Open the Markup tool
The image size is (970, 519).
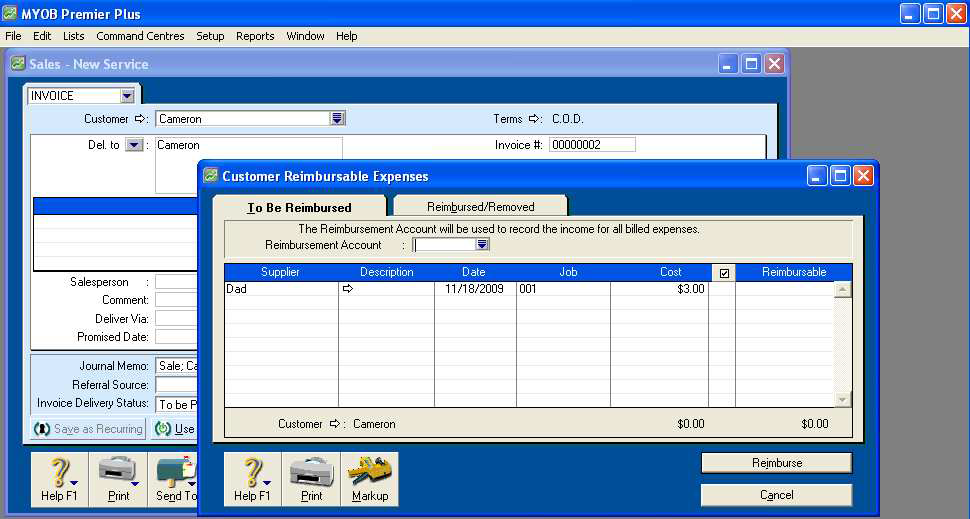(370, 479)
